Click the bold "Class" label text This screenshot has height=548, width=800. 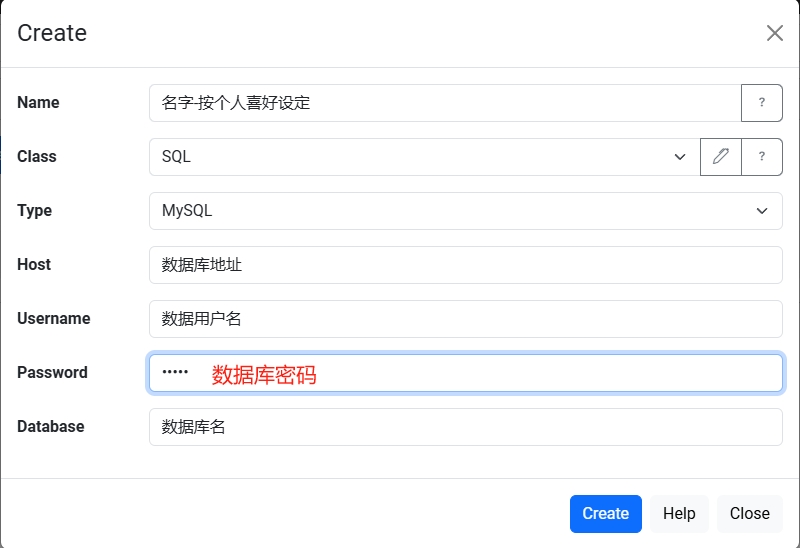point(37,157)
